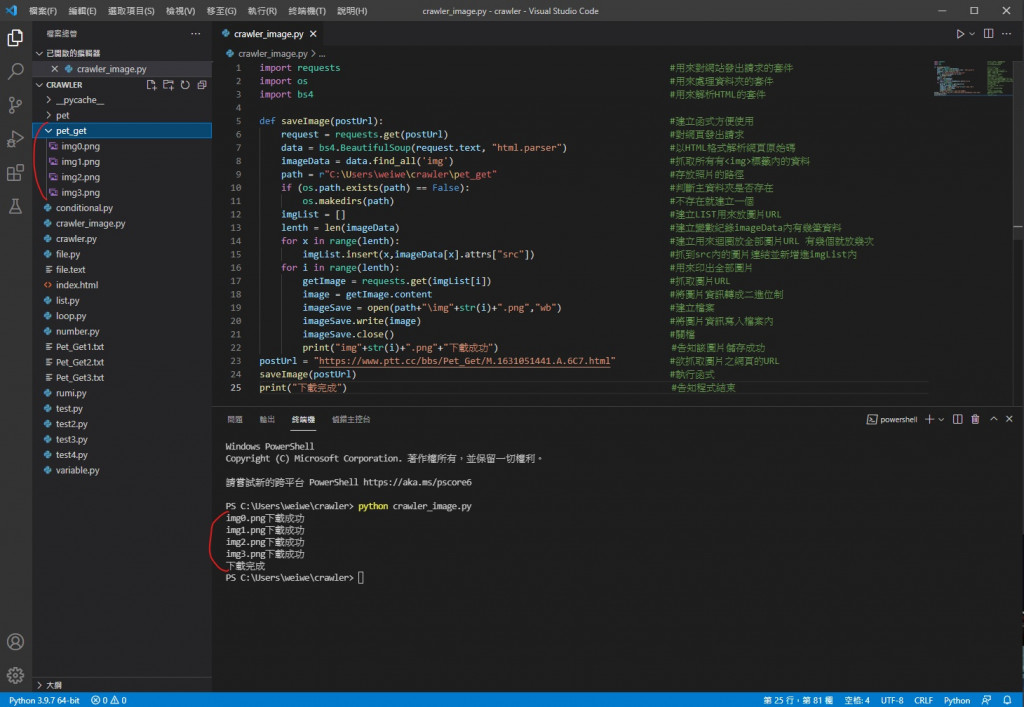Open the Extensions view

point(15,173)
